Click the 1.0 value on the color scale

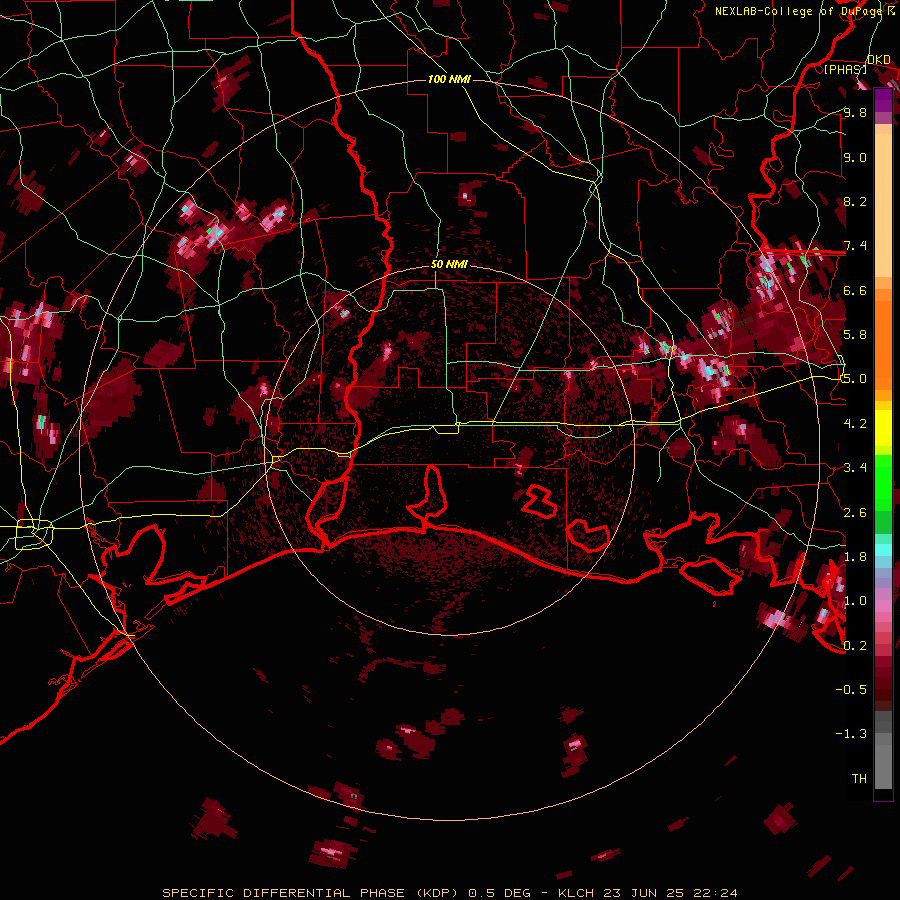(855, 601)
